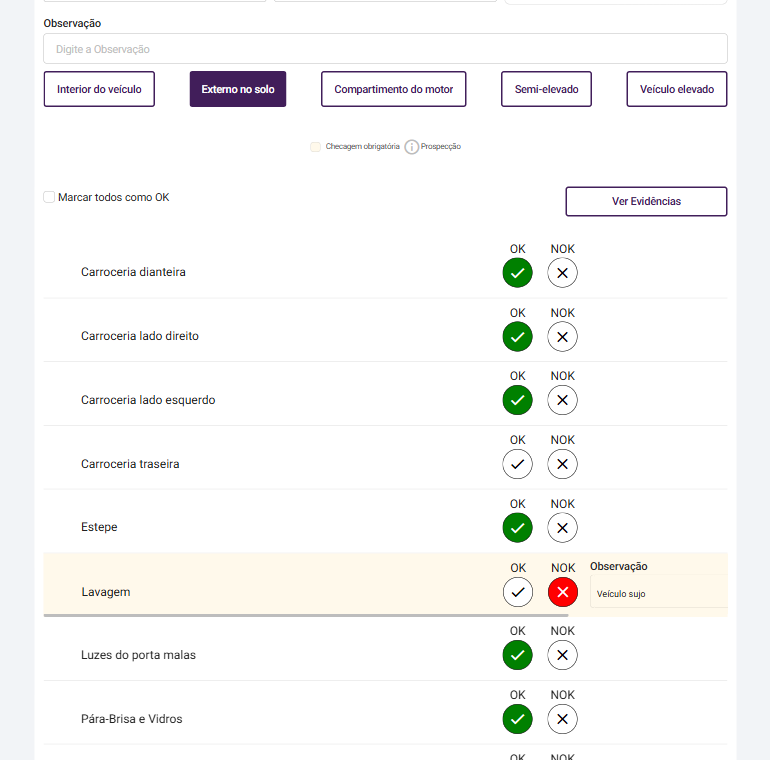770x760 pixels.
Task: Mark Pára-Brisa e Vidros as NOK
Action: click(x=562, y=719)
